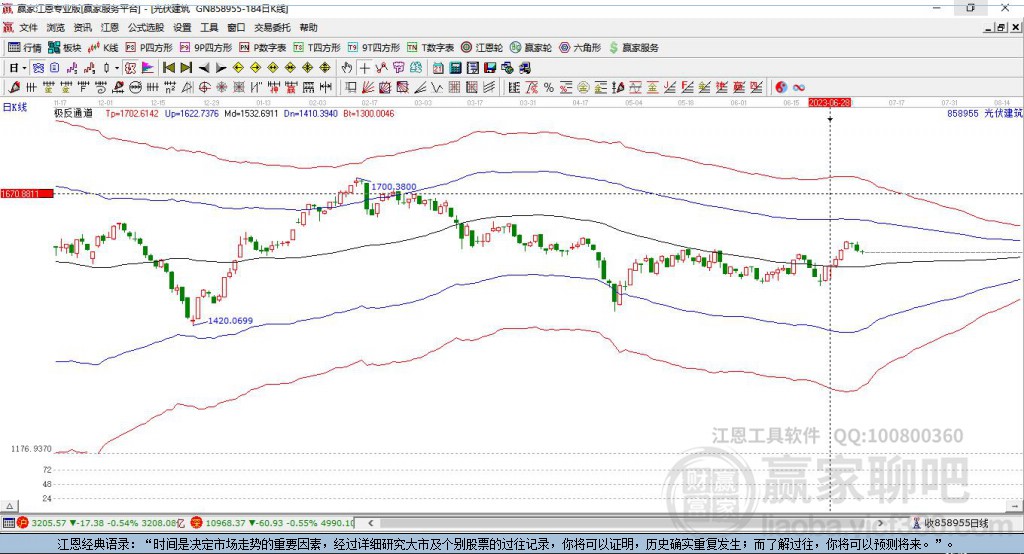This screenshot has width=1024, height=554.
Task: Click horizontal scrollbar right arrow
Action: pyautogui.click(x=881, y=523)
